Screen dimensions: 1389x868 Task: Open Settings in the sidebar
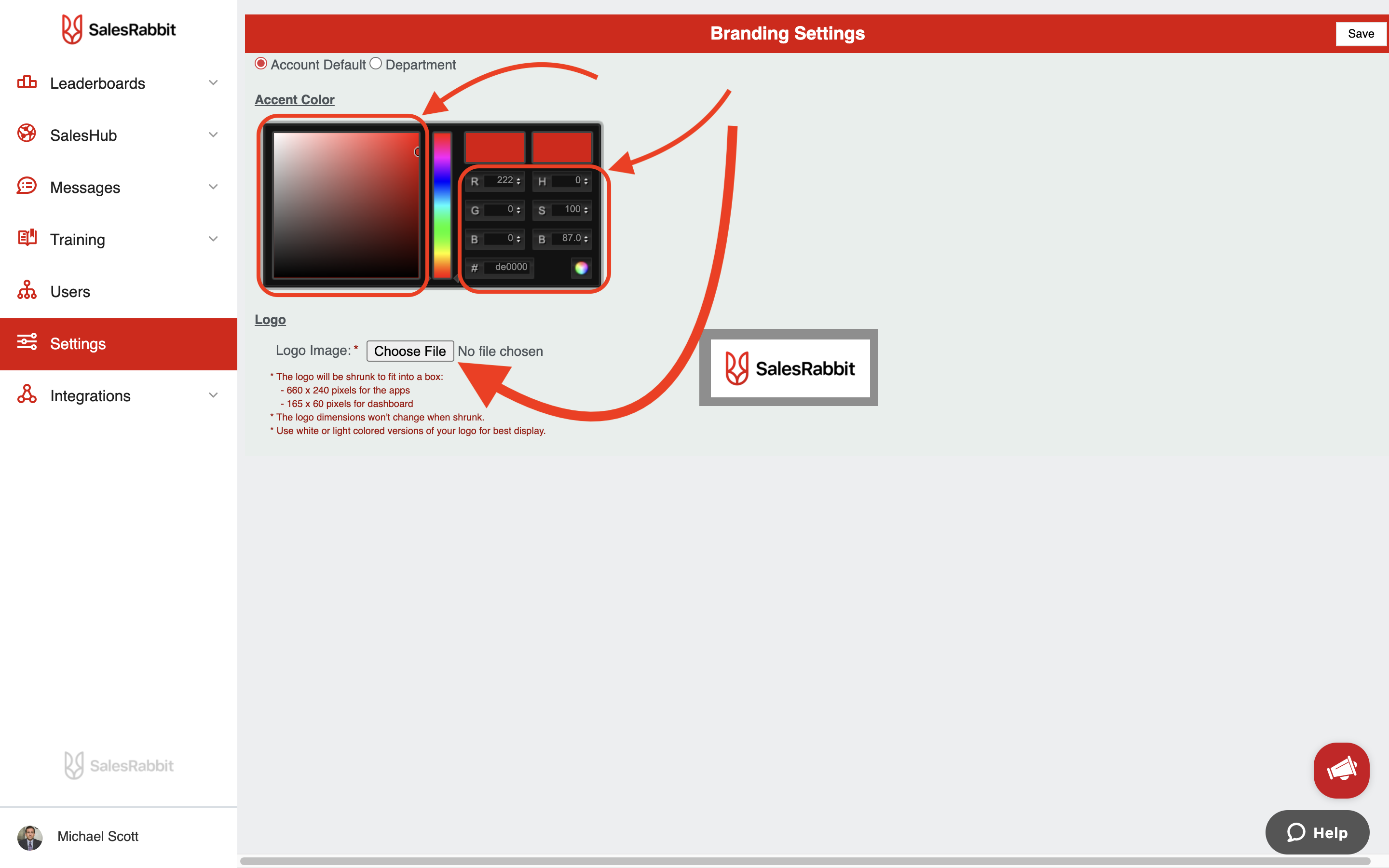click(118, 344)
